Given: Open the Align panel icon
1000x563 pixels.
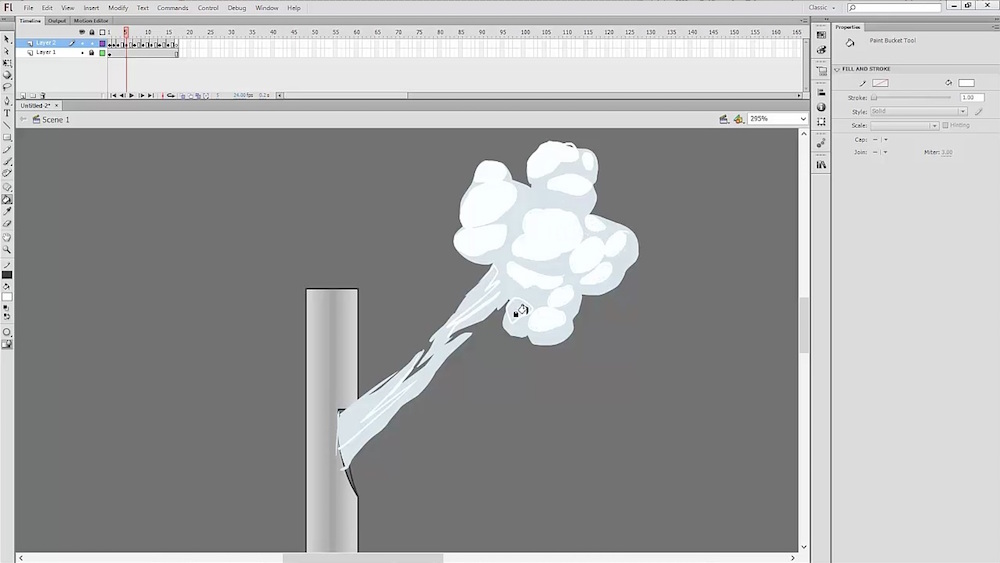Looking at the screenshot, I should tap(821, 93).
